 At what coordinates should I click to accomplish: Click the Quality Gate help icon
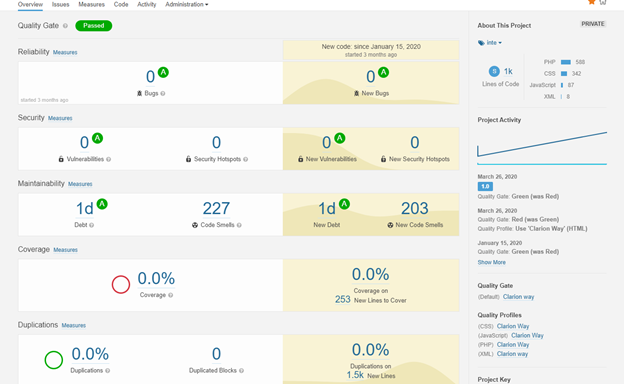(65, 26)
